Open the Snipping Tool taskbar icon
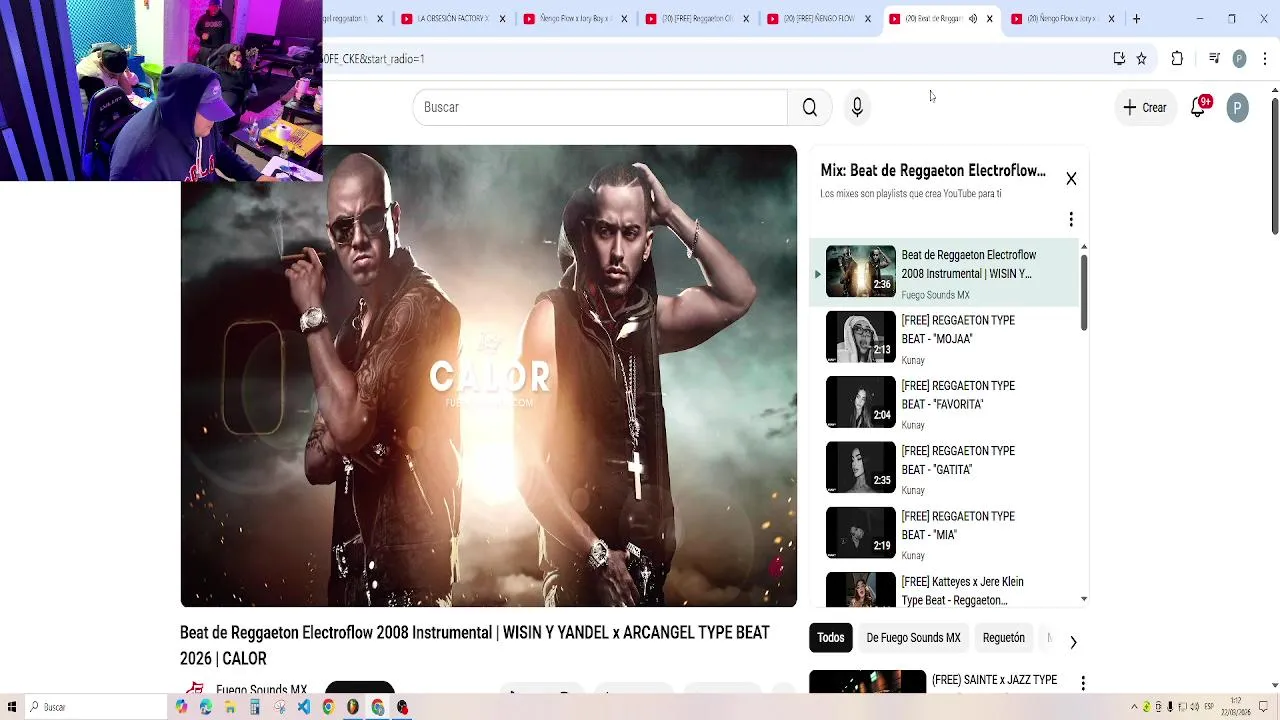 pyautogui.click(x=279, y=707)
